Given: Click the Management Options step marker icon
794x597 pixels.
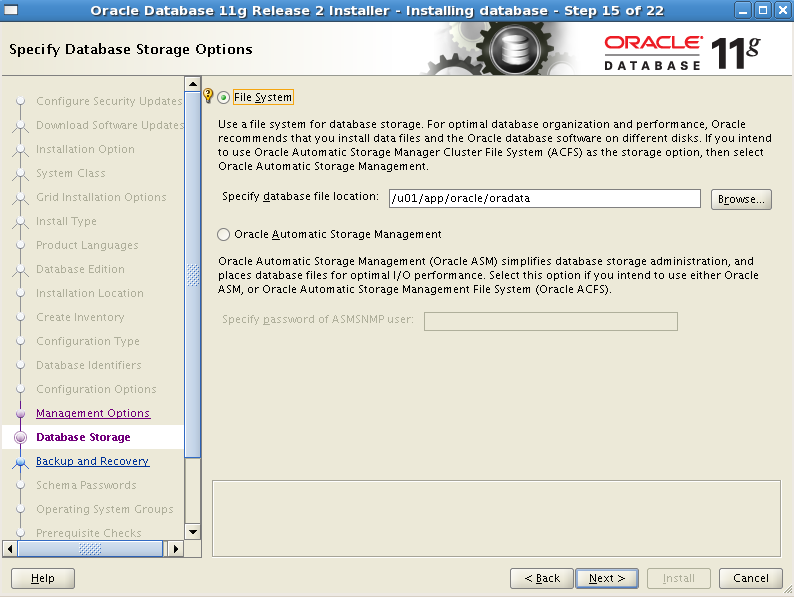Looking at the screenshot, I should click(x=20, y=413).
